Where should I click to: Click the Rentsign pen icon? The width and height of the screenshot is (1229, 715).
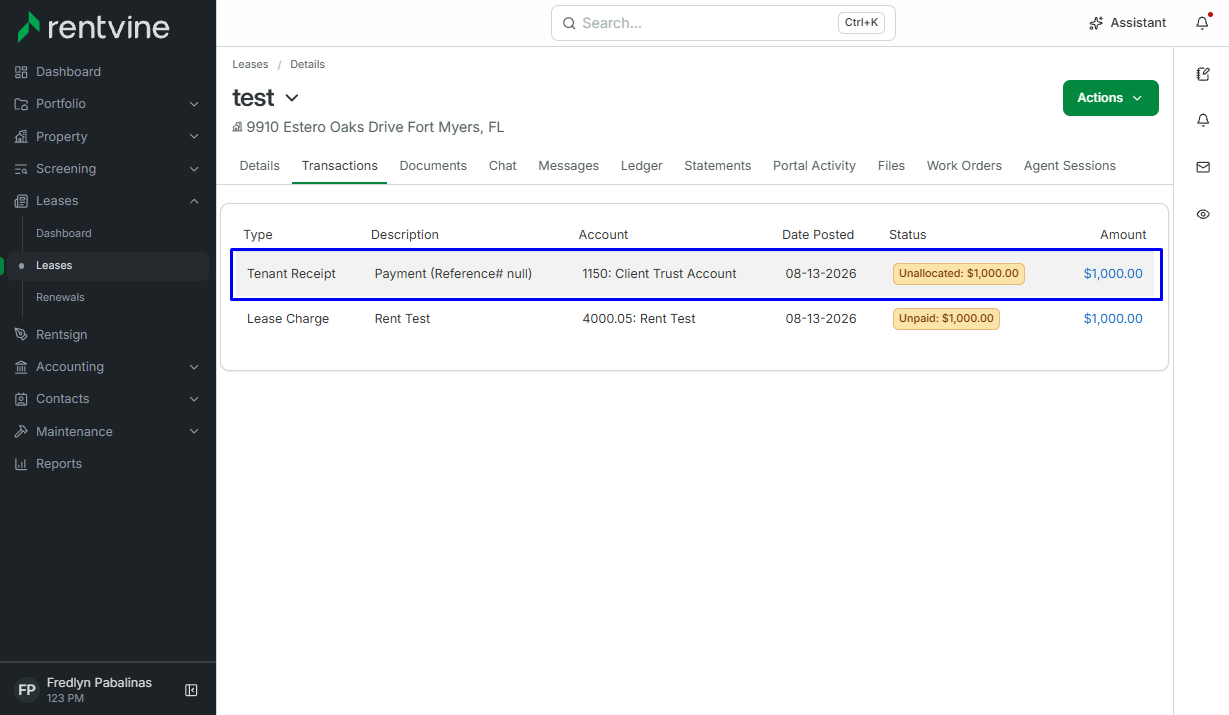point(21,334)
